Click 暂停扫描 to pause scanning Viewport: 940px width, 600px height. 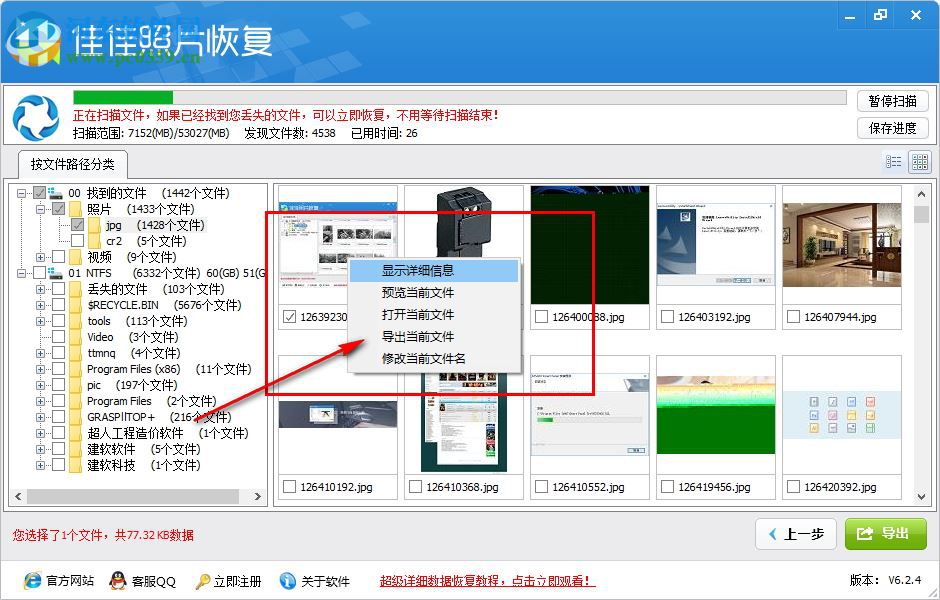[x=893, y=101]
